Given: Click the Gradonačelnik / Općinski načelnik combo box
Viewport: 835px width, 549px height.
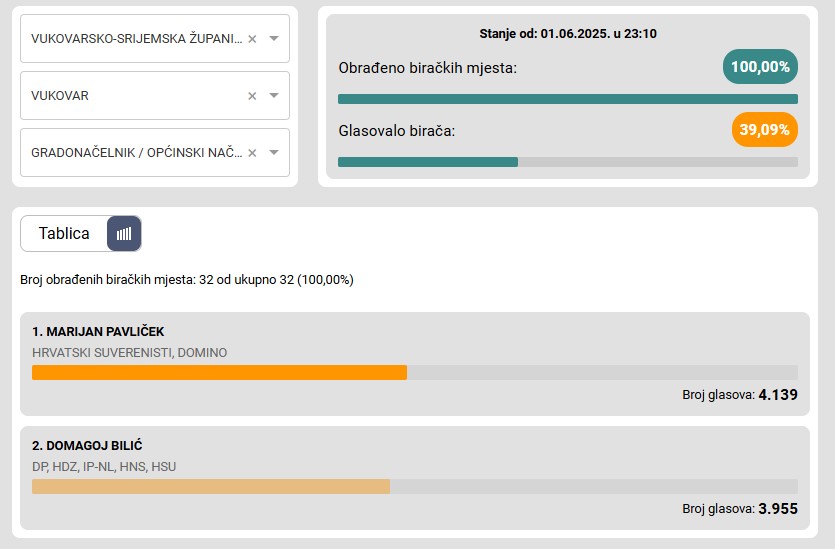Looking at the screenshot, I should point(155,153).
